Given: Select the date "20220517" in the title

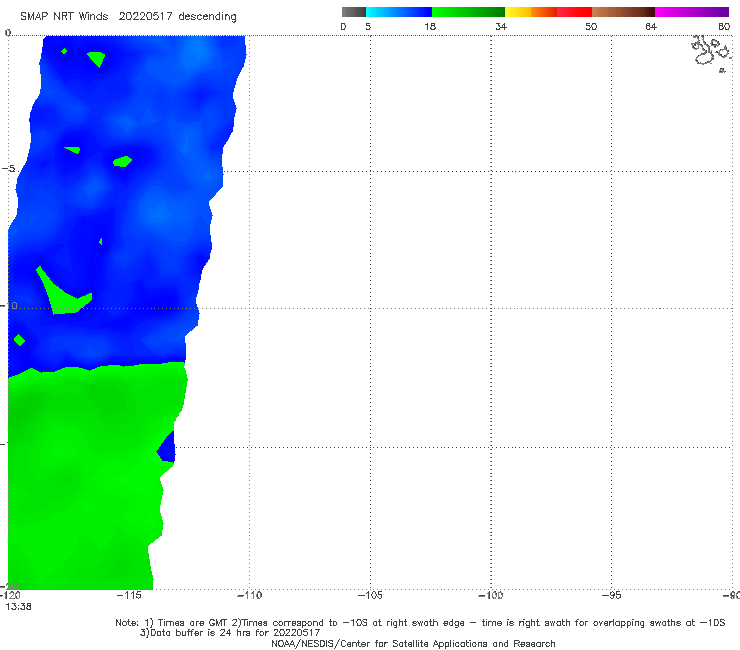Looking at the screenshot, I should (145, 17).
